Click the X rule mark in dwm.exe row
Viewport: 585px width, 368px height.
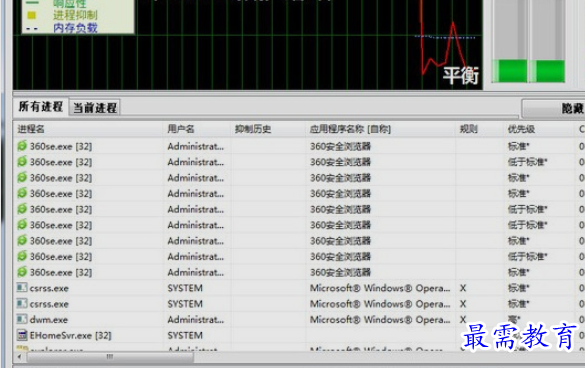click(463, 320)
